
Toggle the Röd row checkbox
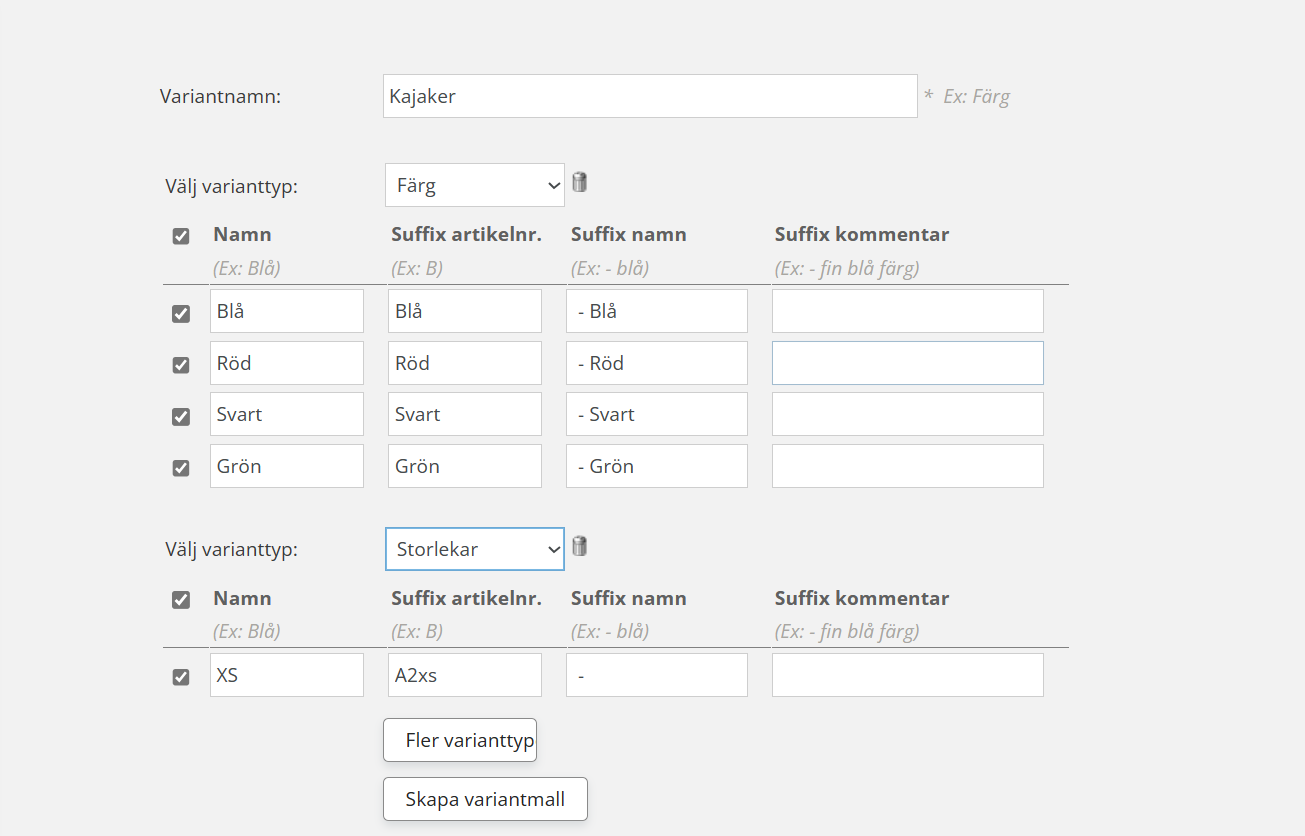181,365
